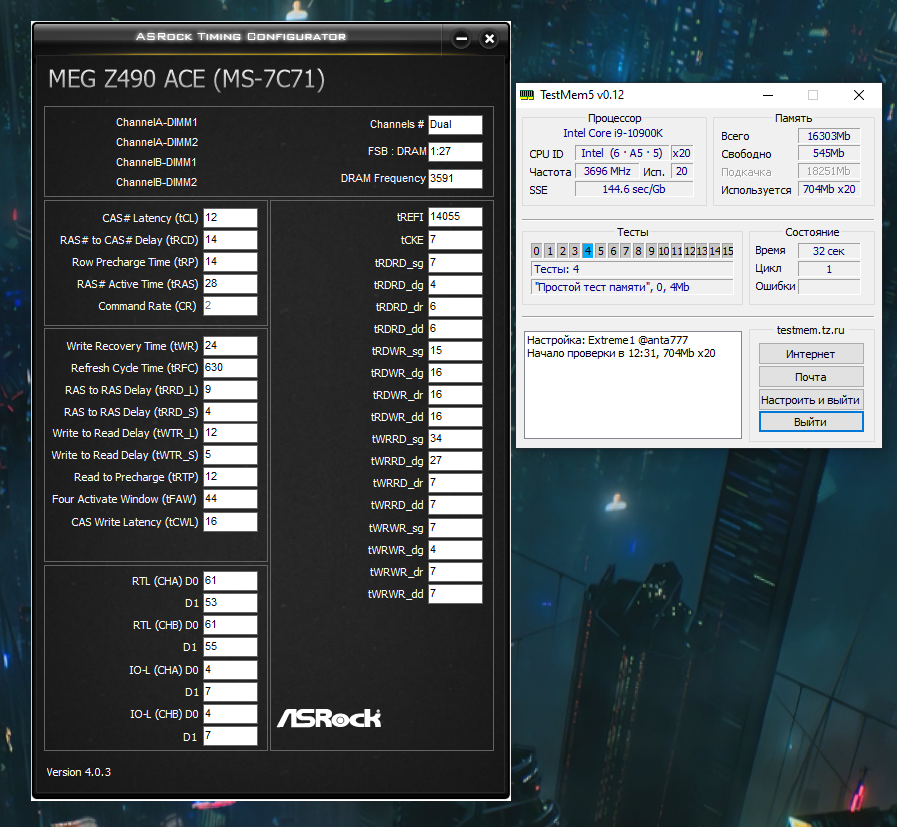
Task: Click the CAS Write Latency (tCWL) field
Action: point(231,522)
